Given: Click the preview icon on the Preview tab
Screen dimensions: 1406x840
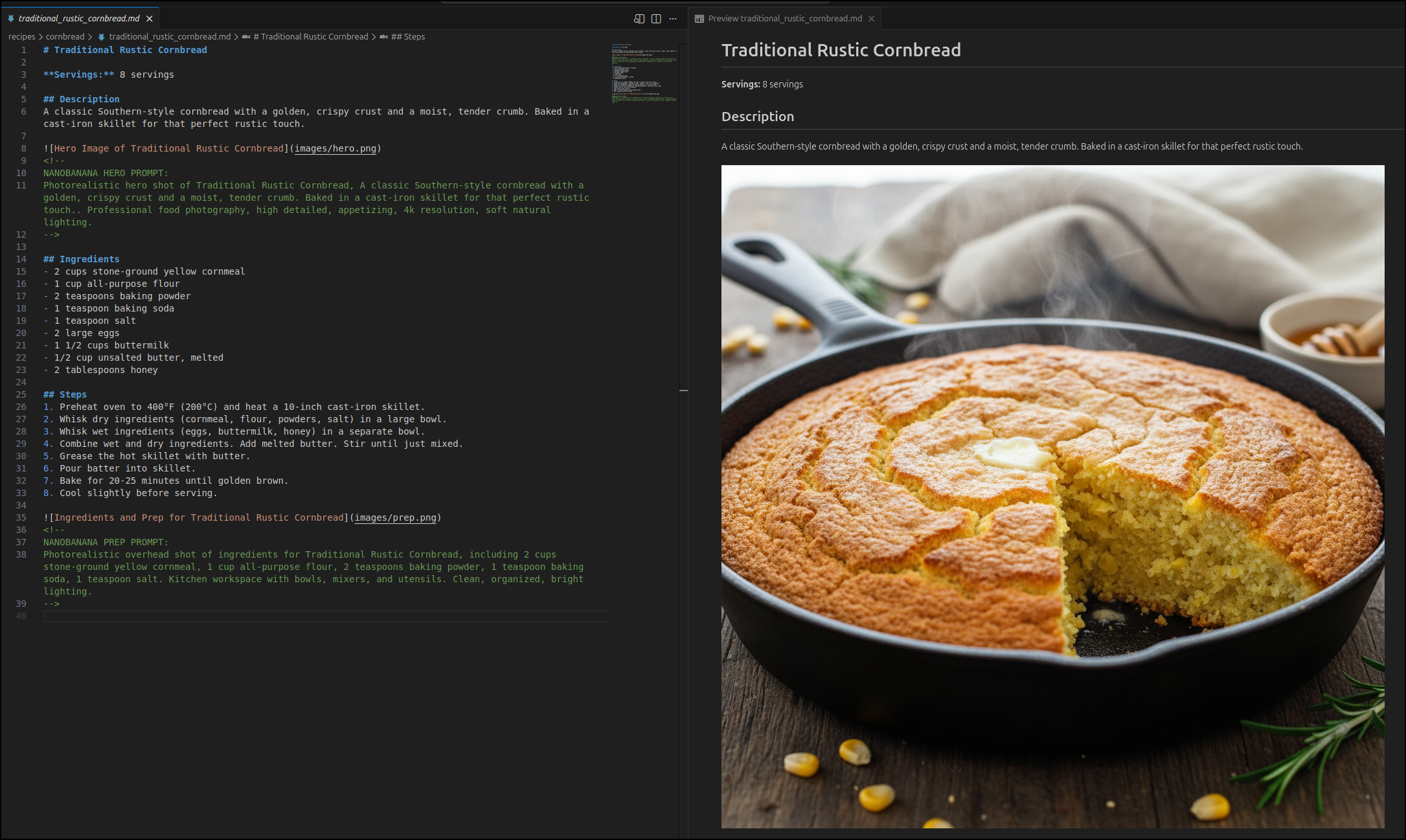Looking at the screenshot, I should tap(699, 18).
